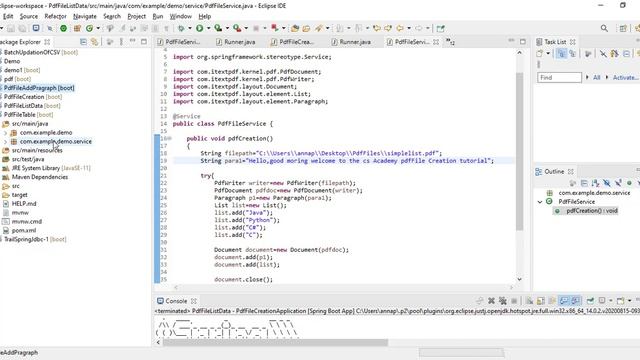Click the Open Type folder icon

coord(295,28)
